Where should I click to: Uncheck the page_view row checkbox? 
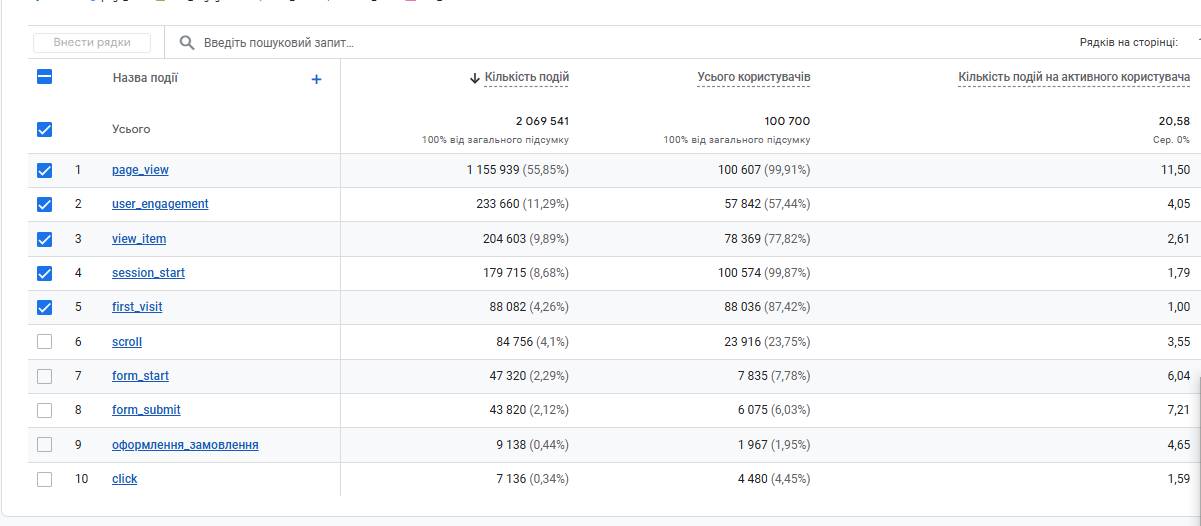(44, 170)
